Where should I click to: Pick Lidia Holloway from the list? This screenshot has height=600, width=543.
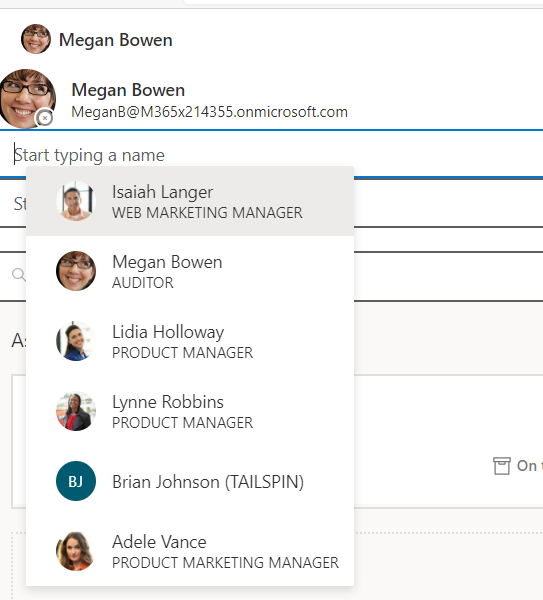pyautogui.click(x=190, y=341)
